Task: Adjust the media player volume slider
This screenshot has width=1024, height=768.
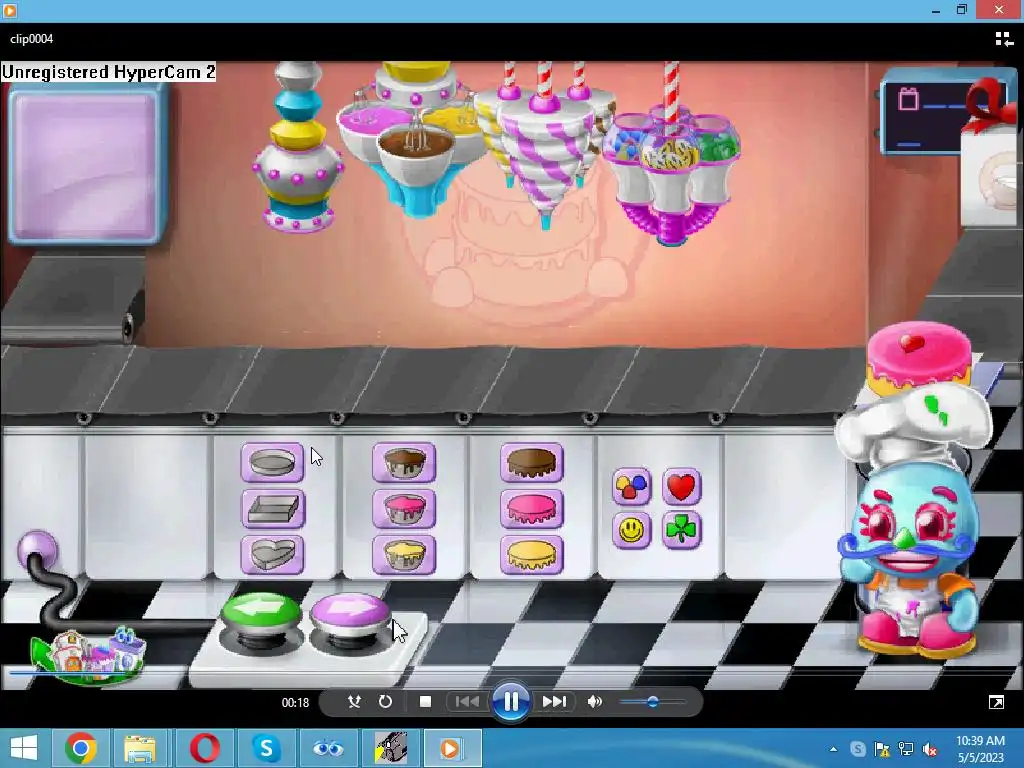Action: tap(652, 702)
